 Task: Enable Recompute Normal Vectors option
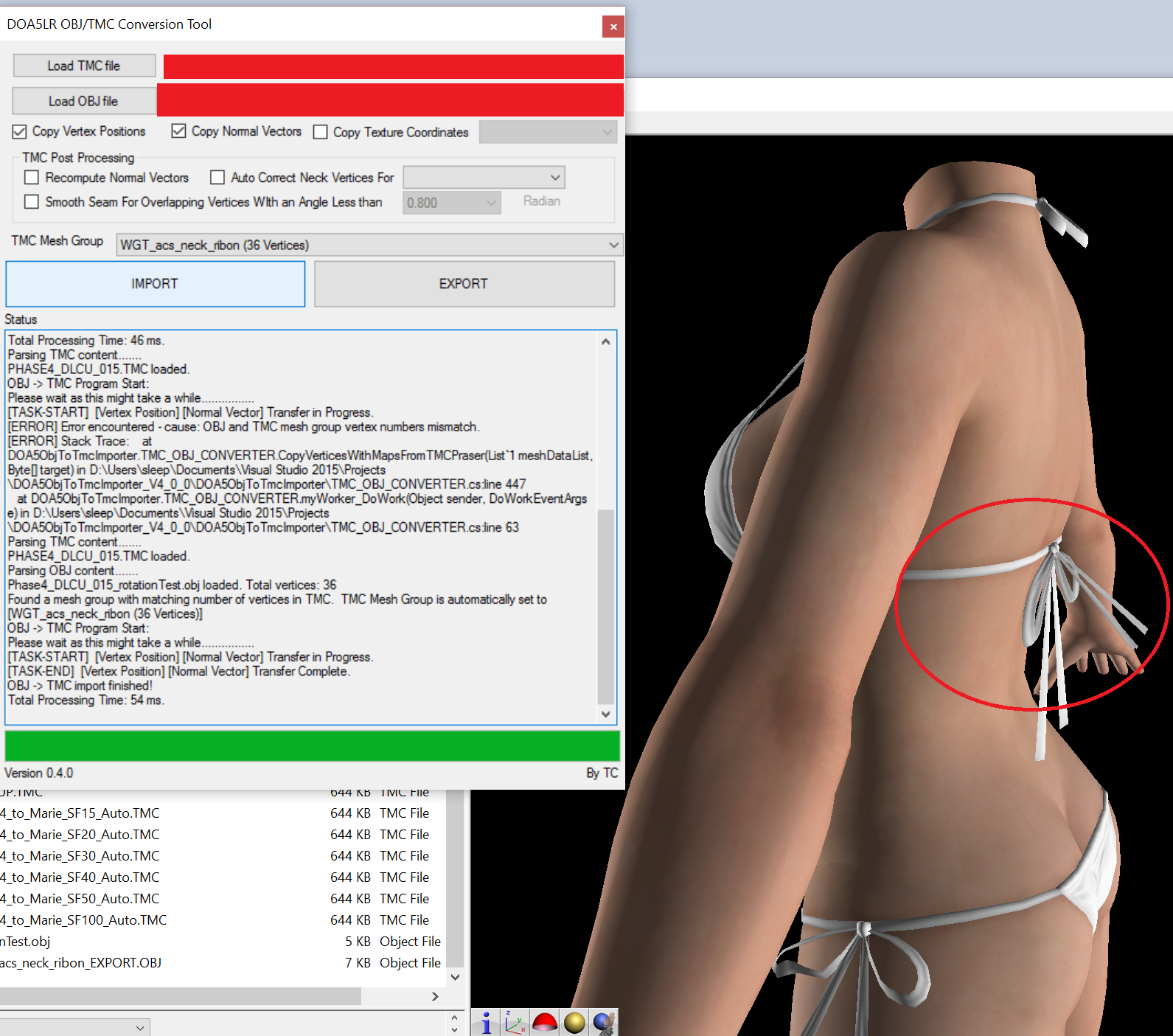32,178
